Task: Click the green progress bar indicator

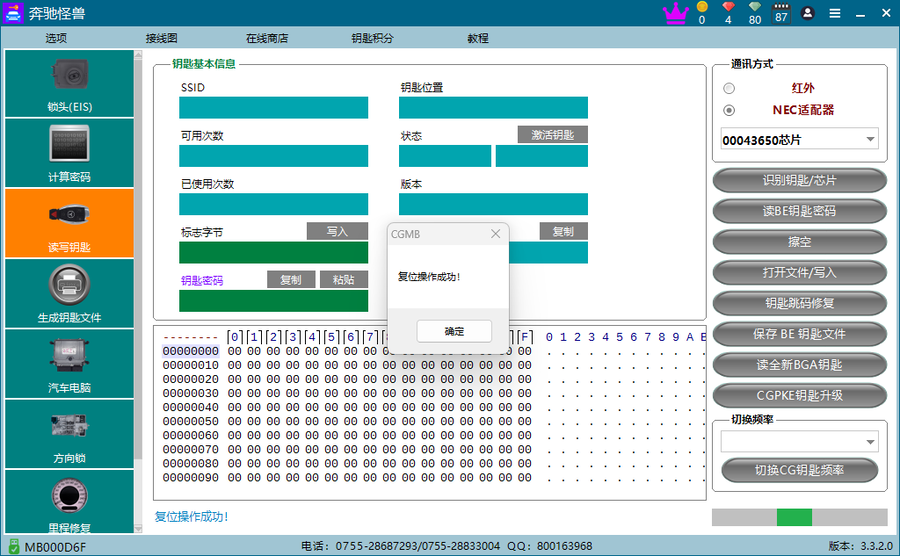Action: tap(794, 517)
